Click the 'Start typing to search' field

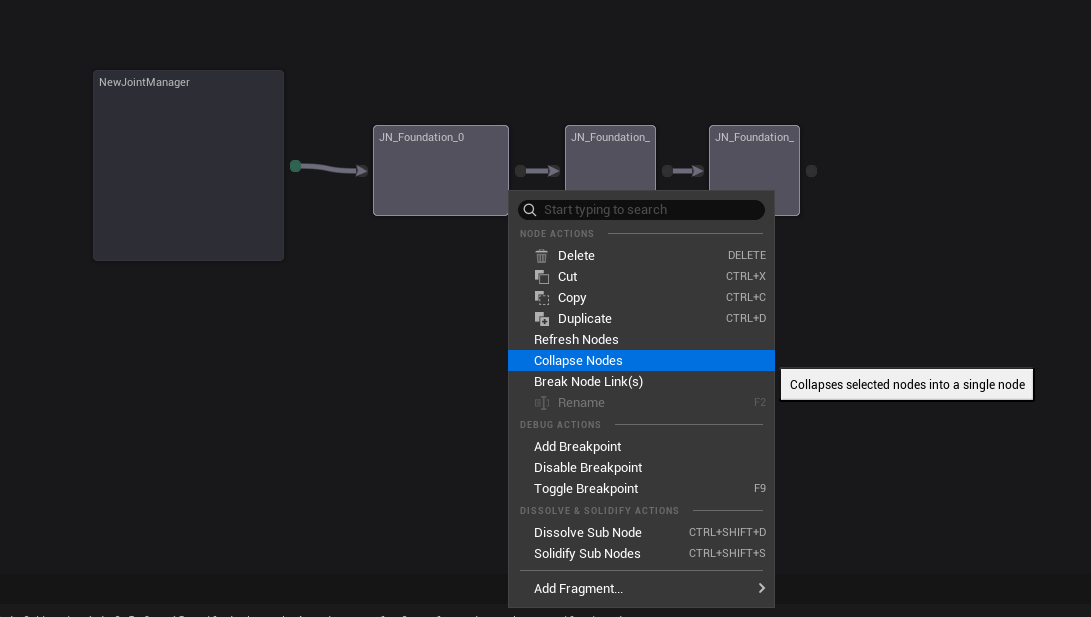[650, 210]
